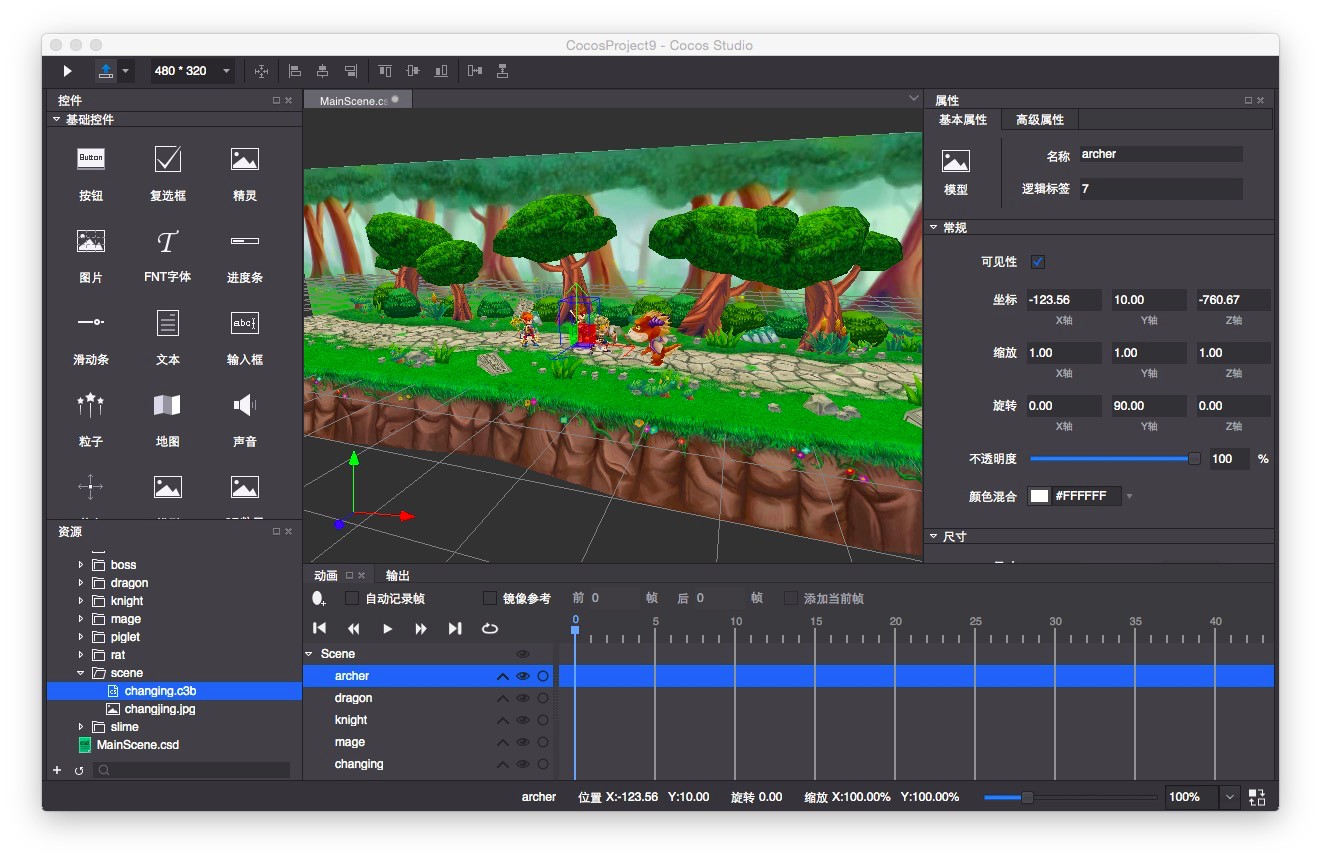Screen dimensions: 1321x861
Task: Collapse the Scene timeline tree
Action: pyautogui.click(x=309, y=654)
